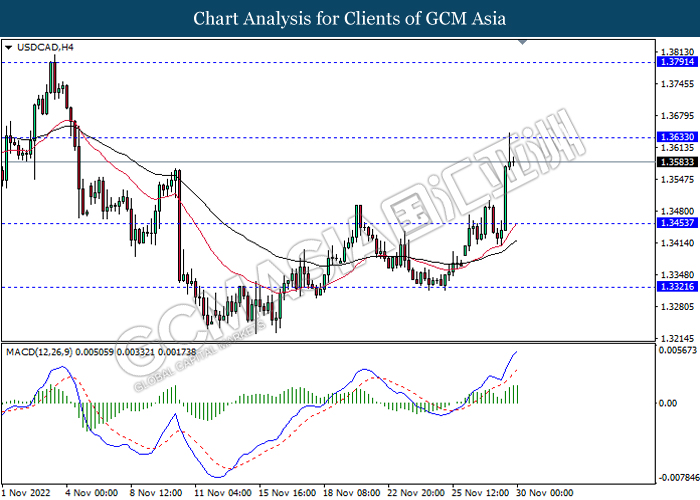700x500 pixels.
Task: Click the 1.38130 price axis value
Action: (678, 52)
